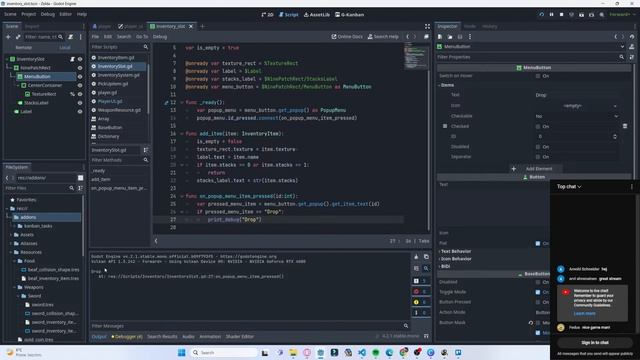The width and height of the screenshot is (640, 360).
Task: Select the add_item method in the methods list
Action: 100,179
